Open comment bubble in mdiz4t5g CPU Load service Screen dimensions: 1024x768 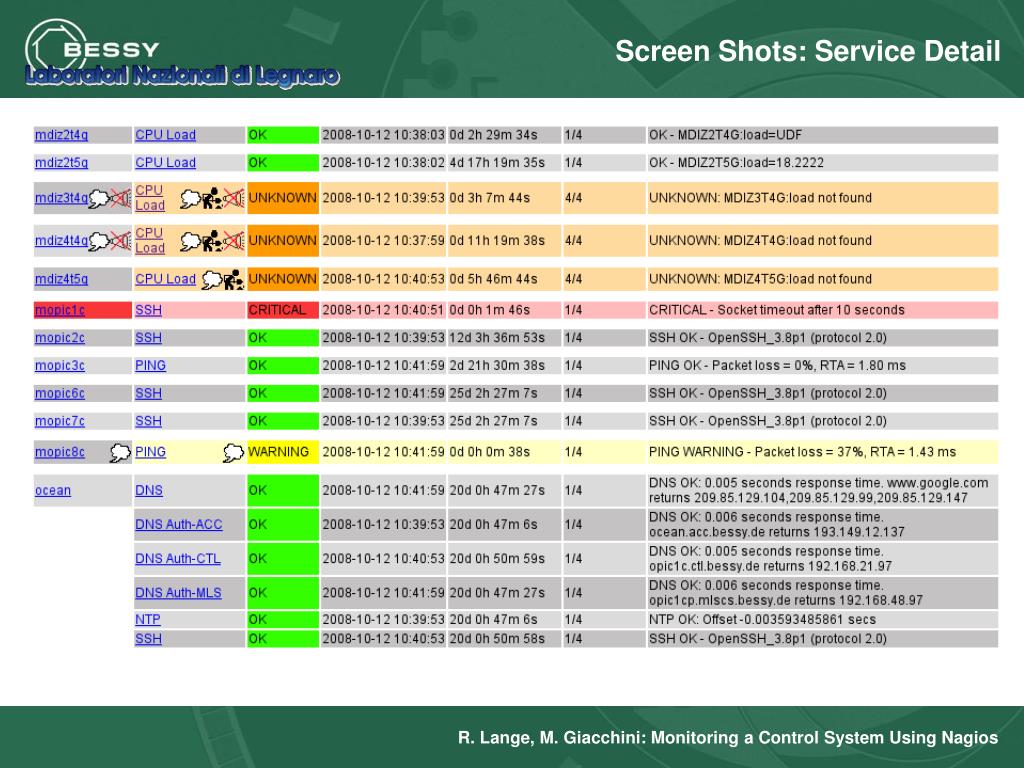pos(212,280)
